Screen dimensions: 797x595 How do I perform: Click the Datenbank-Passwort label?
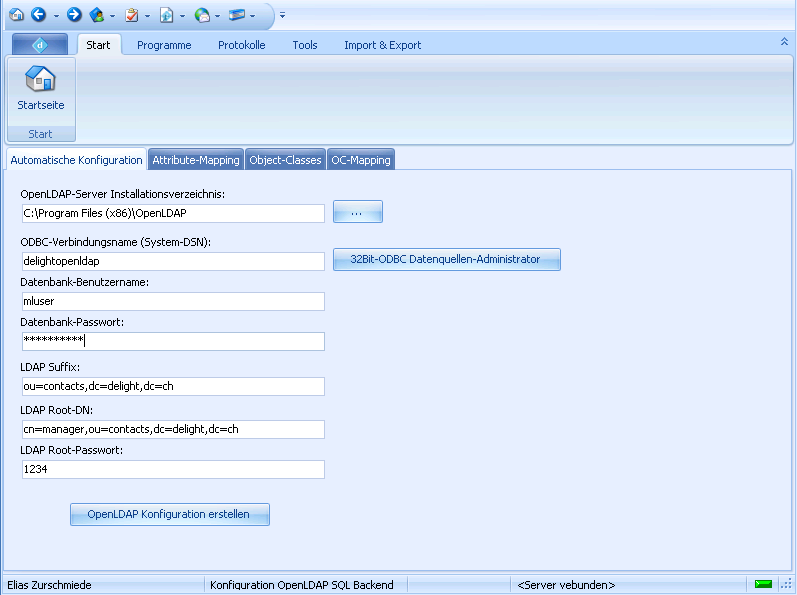pyautogui.click(x=72, y=322)
